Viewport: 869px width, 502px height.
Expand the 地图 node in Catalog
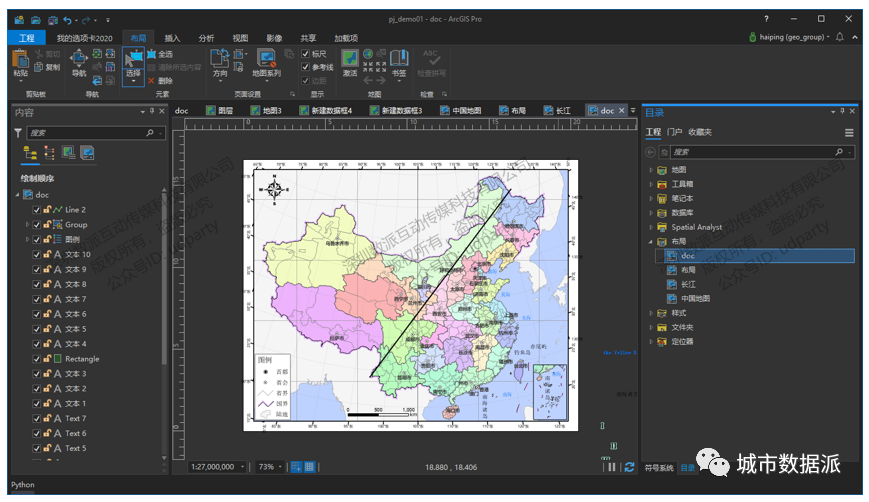651,170
